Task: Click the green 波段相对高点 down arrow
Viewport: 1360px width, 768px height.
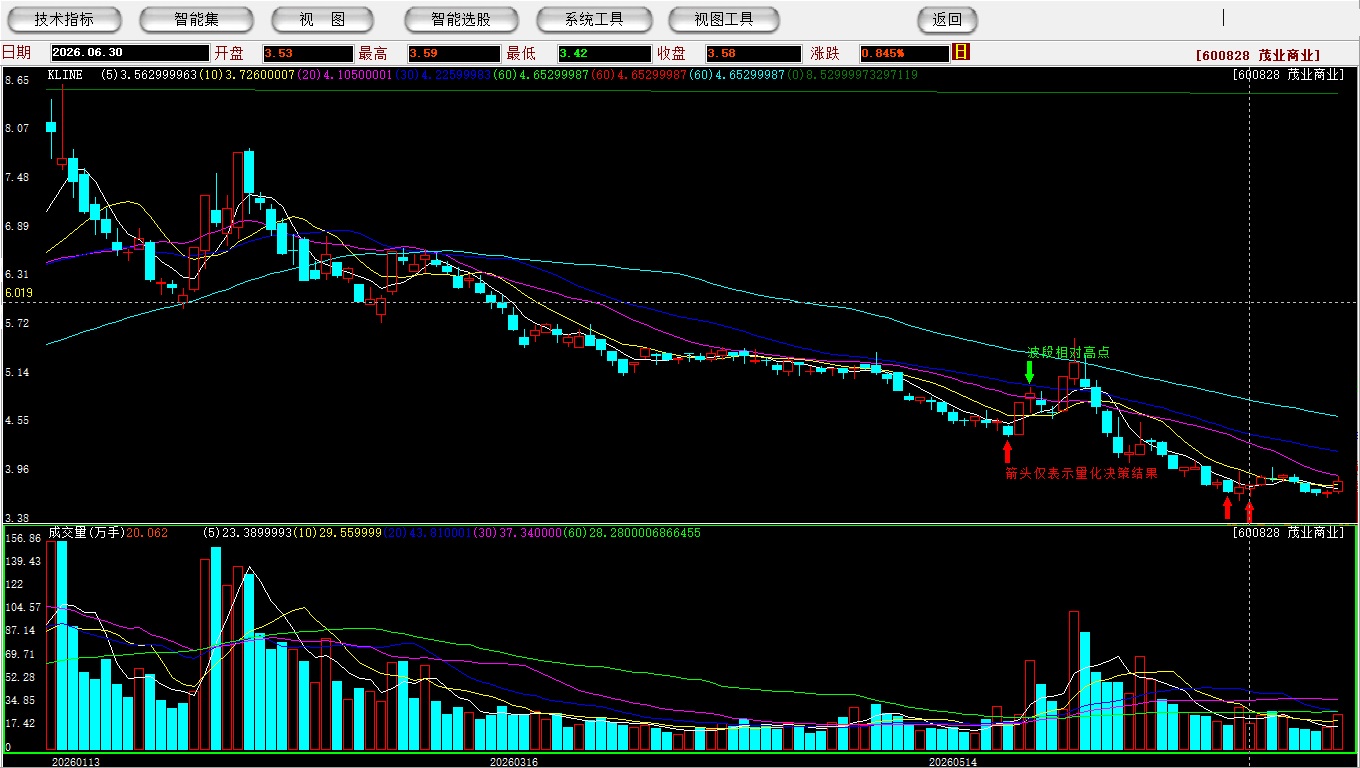Action: coord(1029,372)
